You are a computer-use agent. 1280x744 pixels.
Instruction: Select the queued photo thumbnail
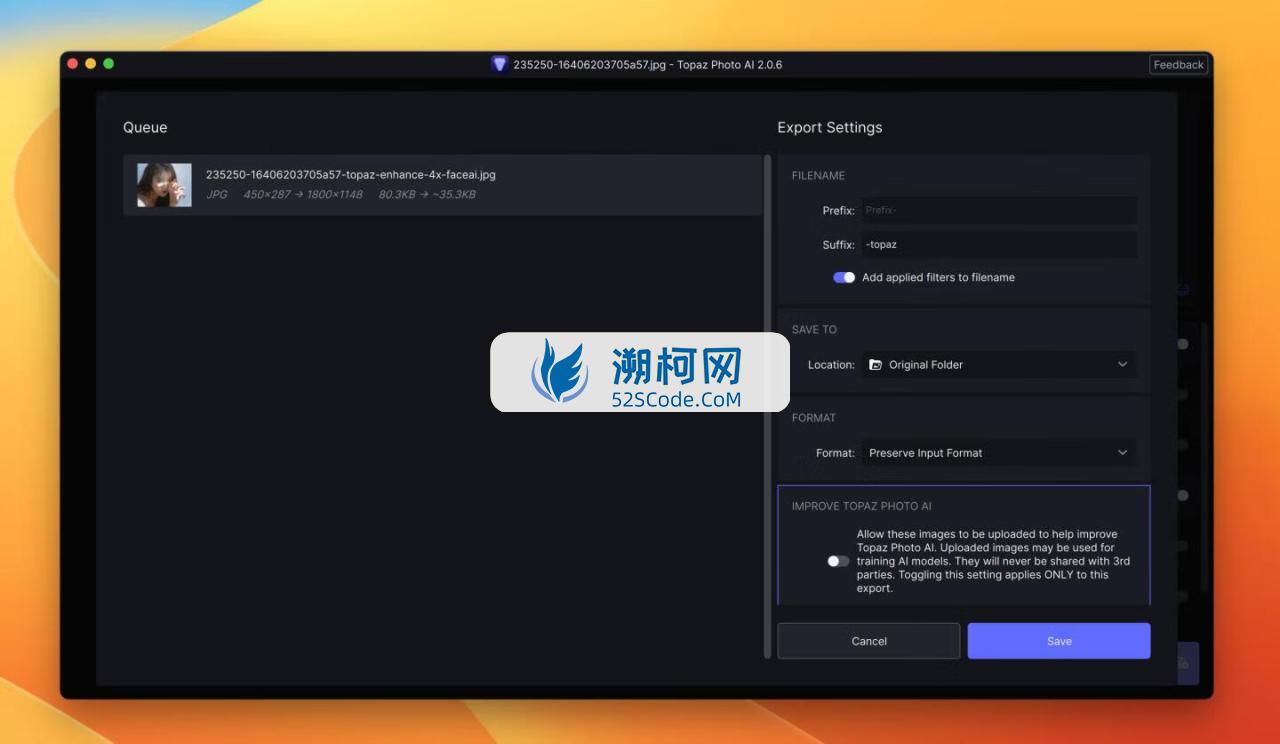point(164,185)
